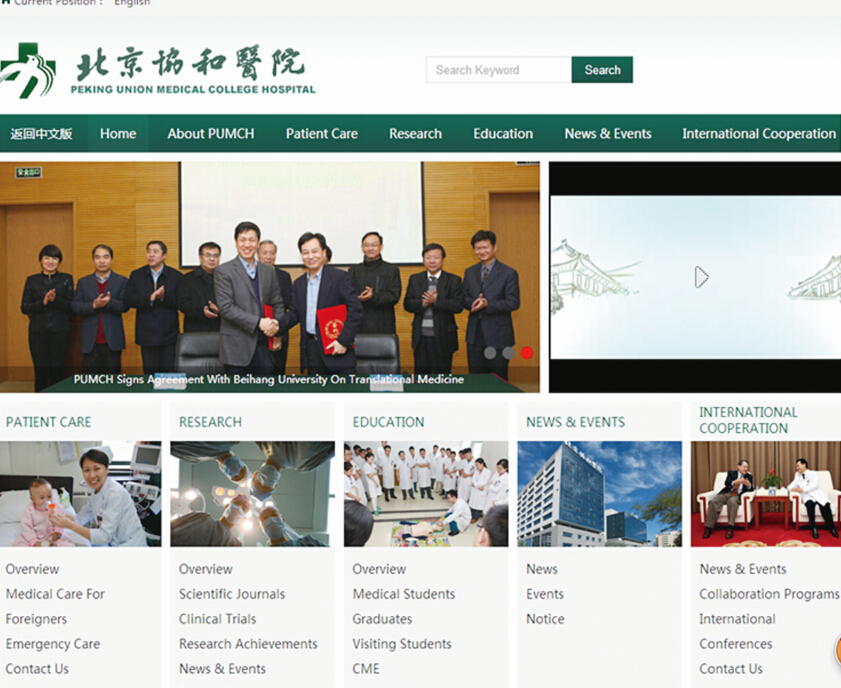
Task: Click CPR training Education thumbnail
Action: (426, 494)
